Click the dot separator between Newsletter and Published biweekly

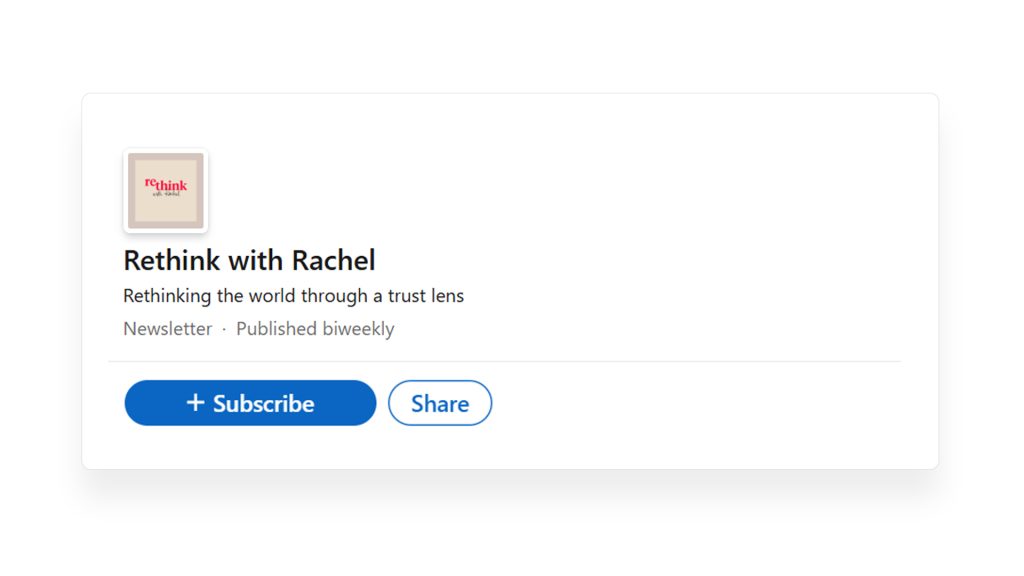click(x=222, y=329)
